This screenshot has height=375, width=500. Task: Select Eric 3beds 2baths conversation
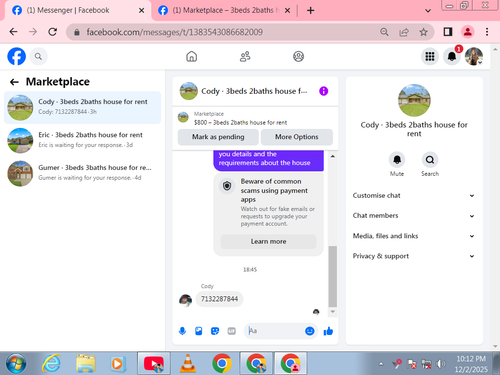click(82, 140)
